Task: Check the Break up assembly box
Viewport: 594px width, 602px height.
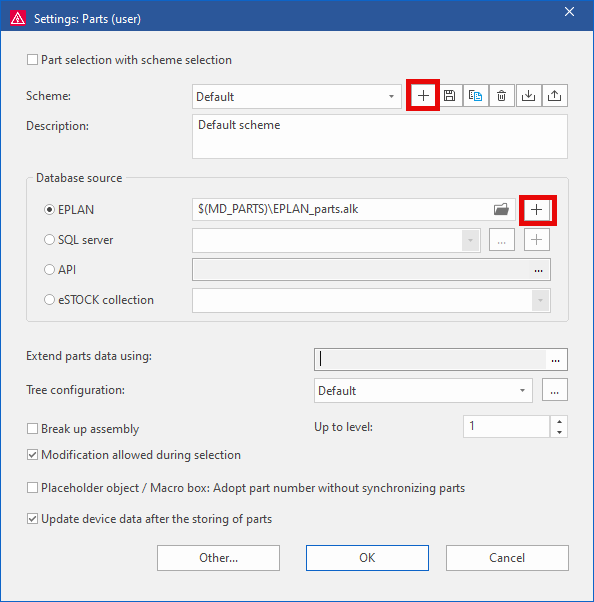Action: [32, 428]
